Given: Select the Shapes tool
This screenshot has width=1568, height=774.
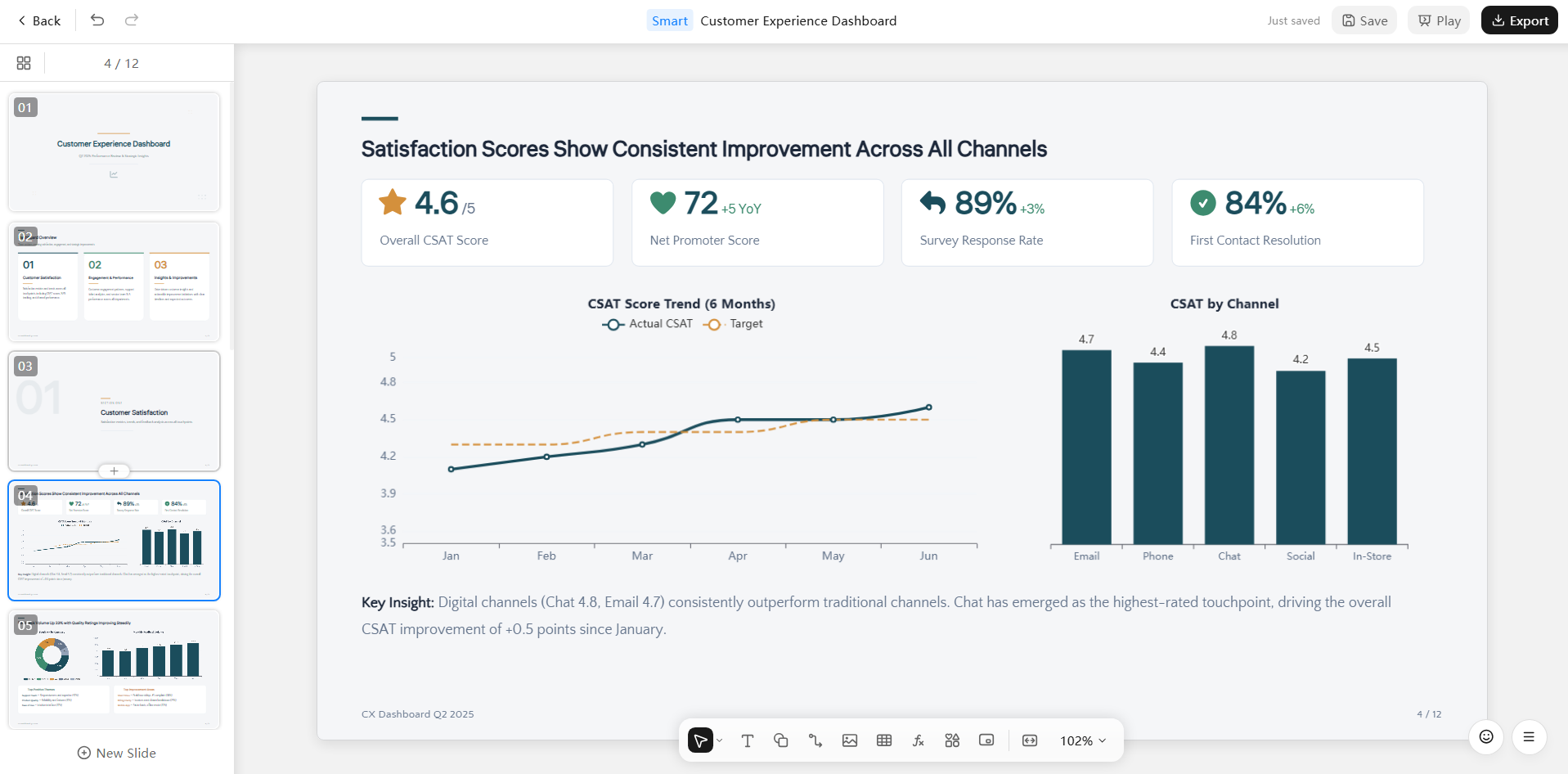Looking at the screenshot, I should pos(781,740).
